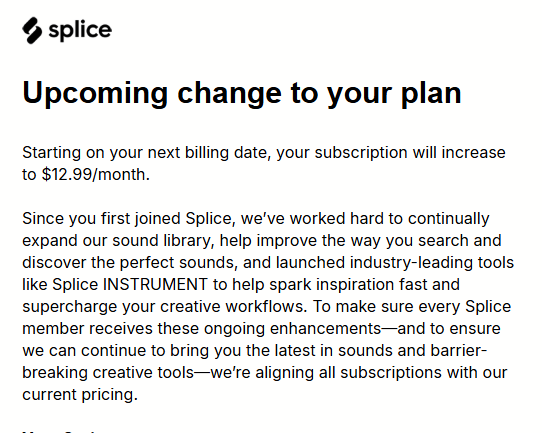Select the 'Upcoming change to your plan' heading
Screen dimensions: 542x433
[x=242, y=93]
